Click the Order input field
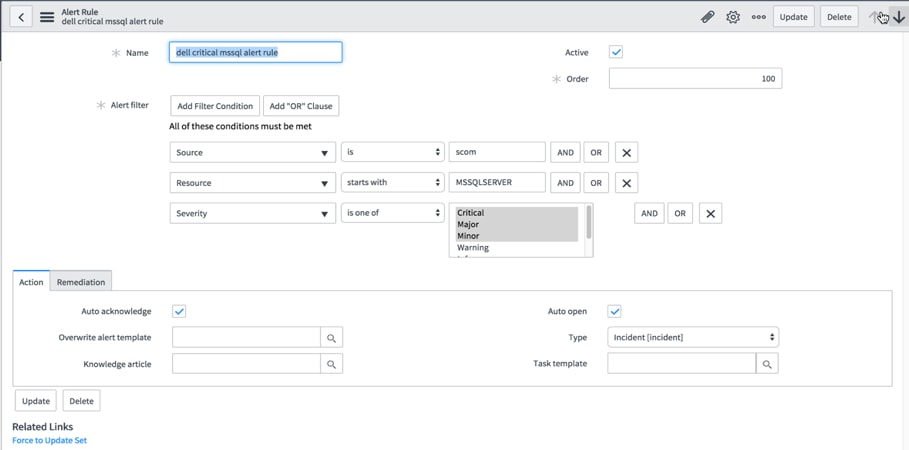This screenshot has width=909, height=450. [x=695, y=79]
